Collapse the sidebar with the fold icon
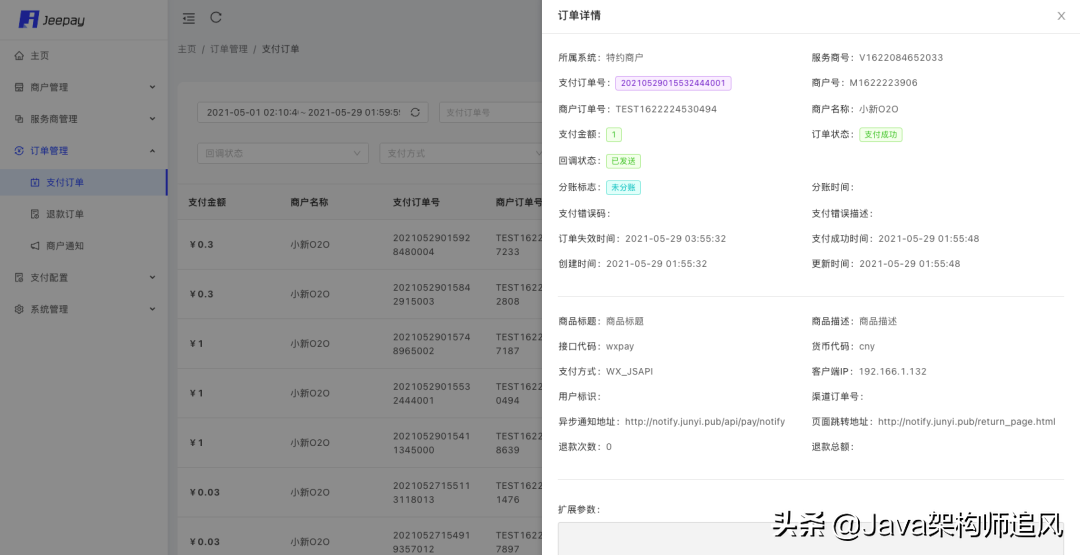The width and height of the screenshot is (1080, 555). (189, 19)
